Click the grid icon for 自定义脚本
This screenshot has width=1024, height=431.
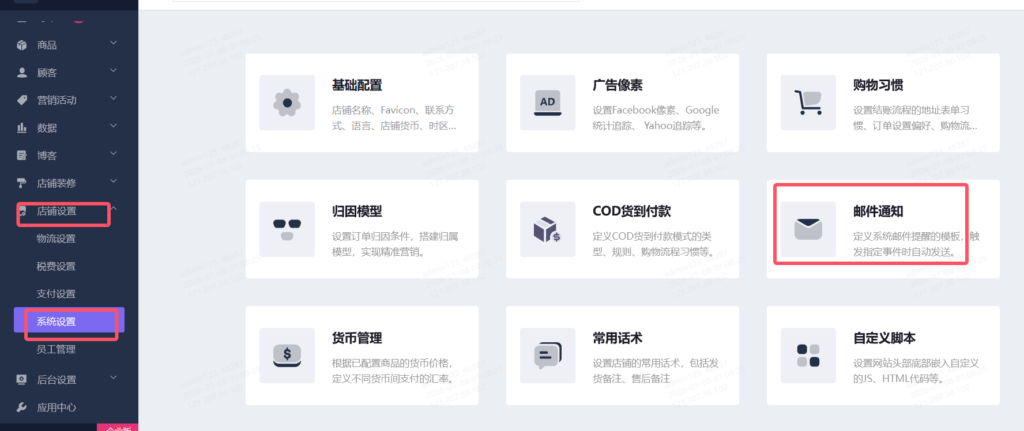(x=807, y=354)
